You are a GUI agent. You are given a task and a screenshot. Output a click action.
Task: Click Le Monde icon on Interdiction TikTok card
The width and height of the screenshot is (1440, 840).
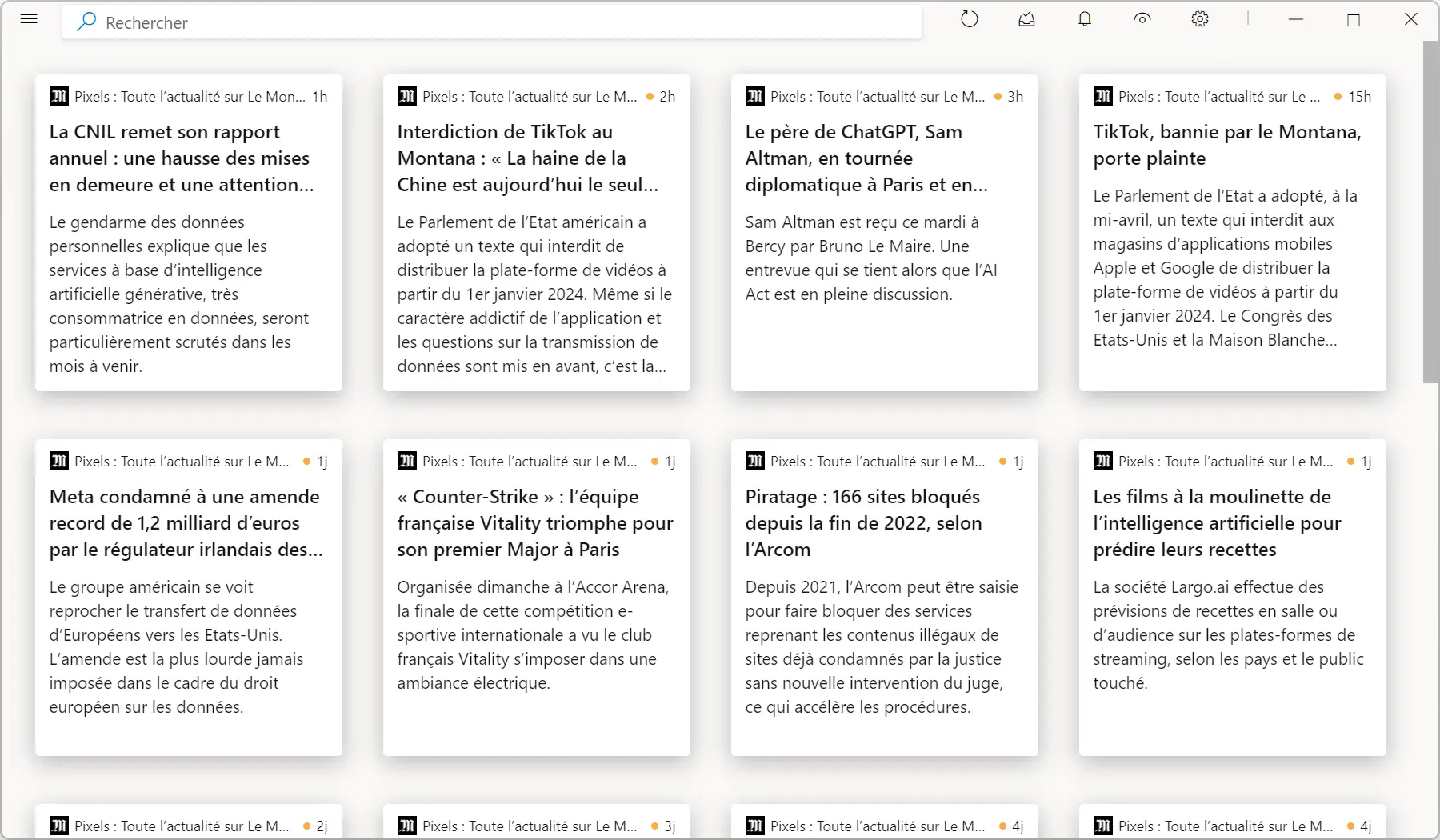pos(407,97)
